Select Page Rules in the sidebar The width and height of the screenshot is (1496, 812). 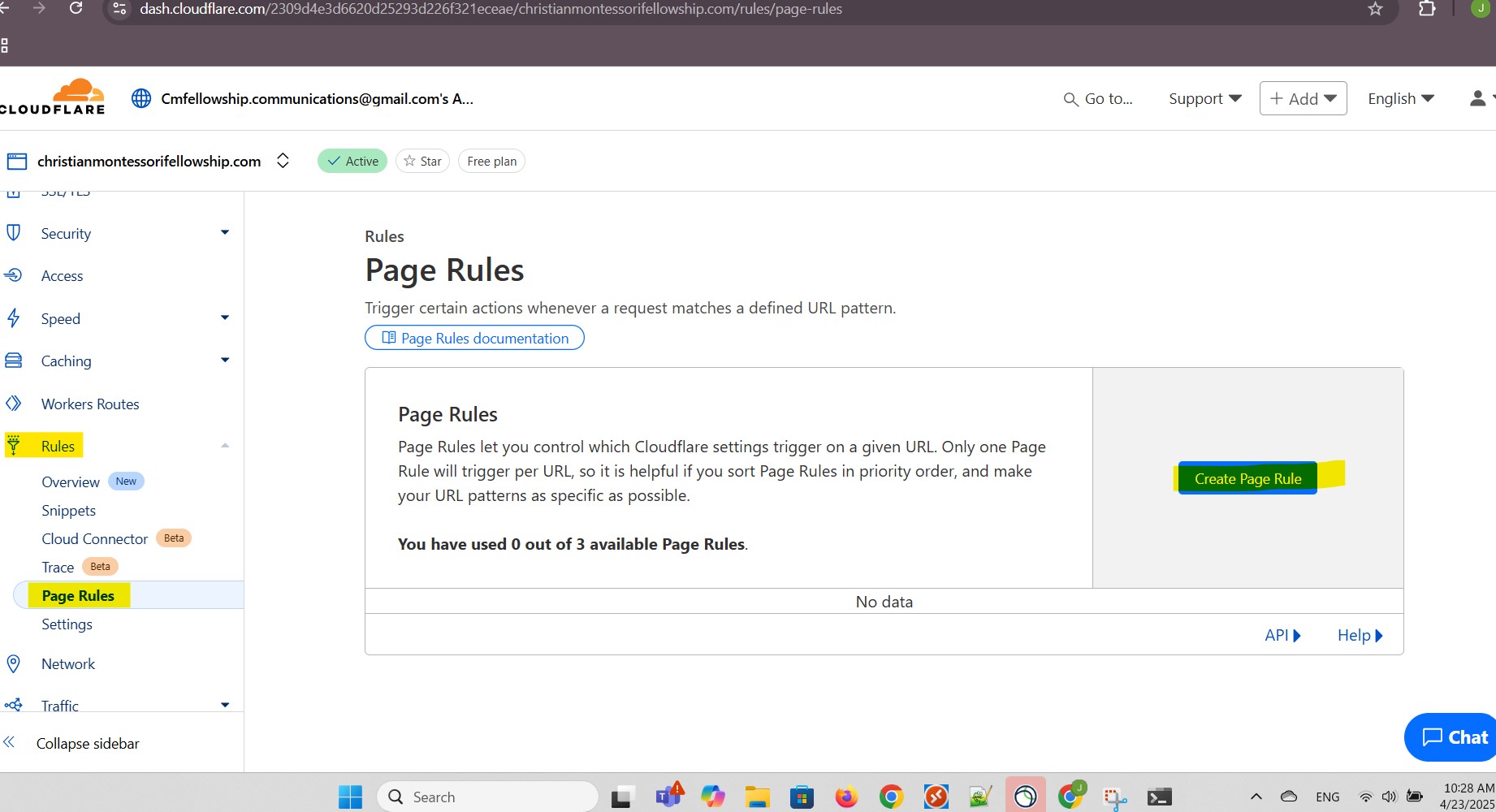78,595
